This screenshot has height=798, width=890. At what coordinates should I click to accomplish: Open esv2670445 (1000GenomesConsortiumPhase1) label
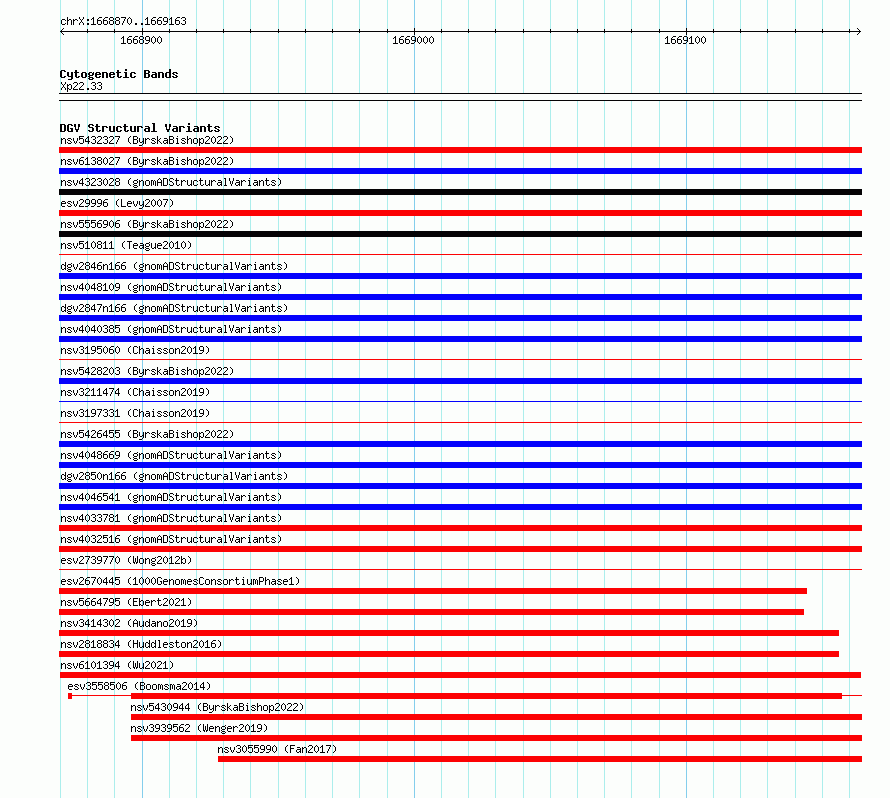coord(180,581)
